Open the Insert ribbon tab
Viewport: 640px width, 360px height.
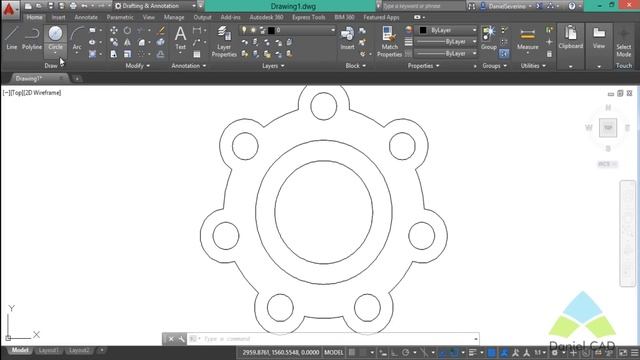pos(58,18)
